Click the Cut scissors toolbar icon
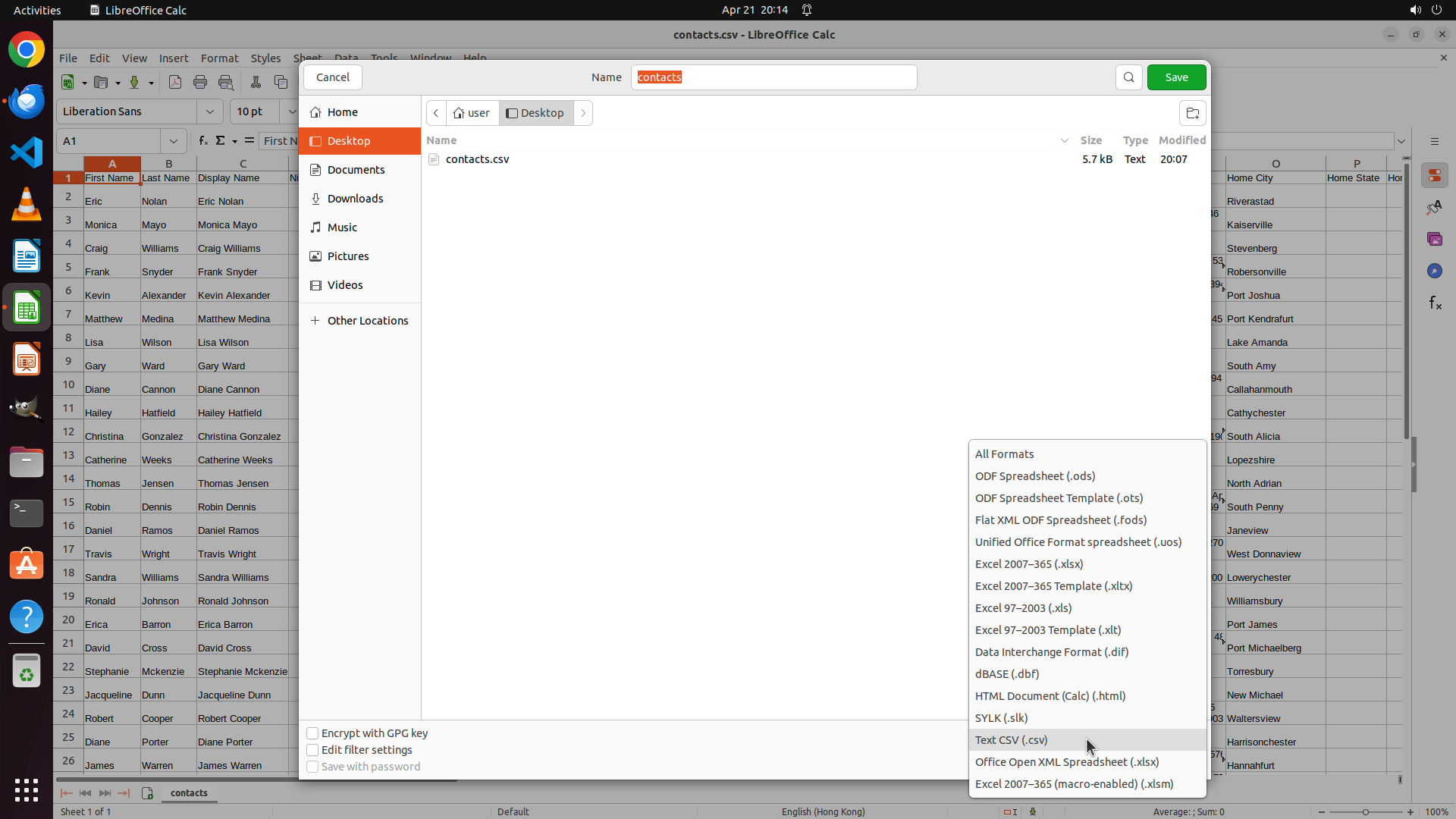The height and width of the screenshot is (819, 1456). [x=256, y=82]
